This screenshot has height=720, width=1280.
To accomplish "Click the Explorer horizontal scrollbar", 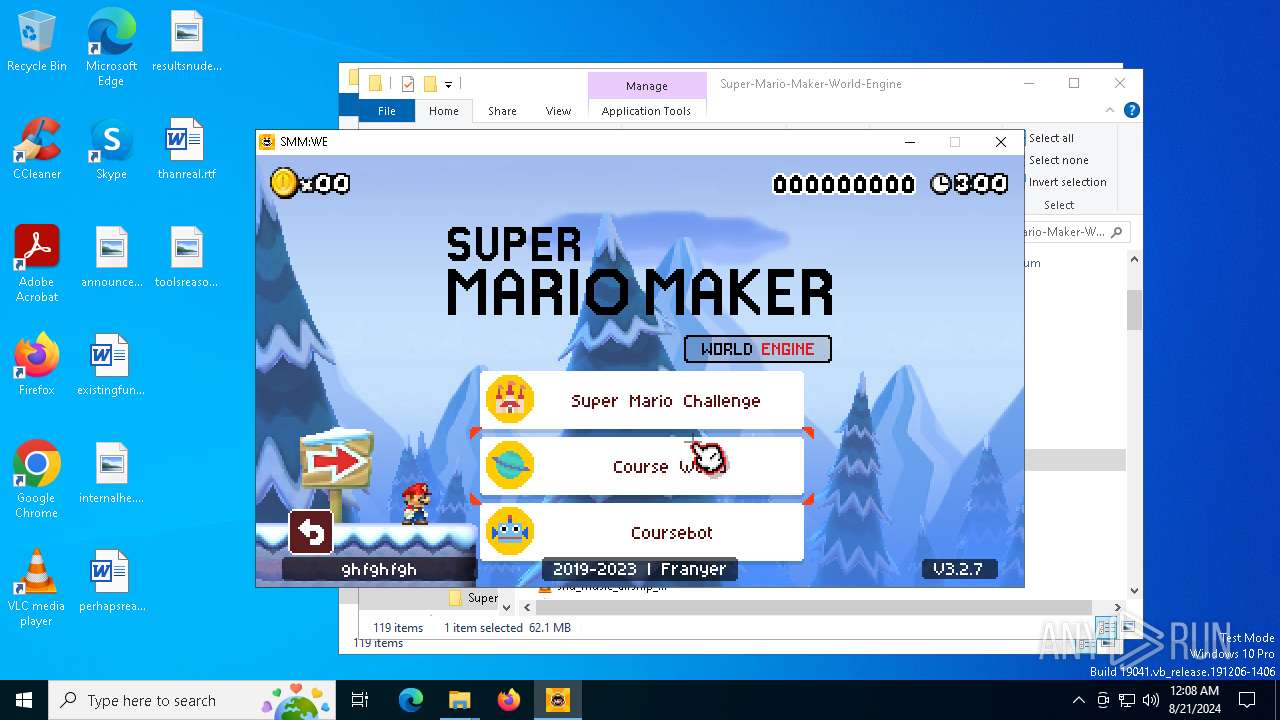I will click(816, 607).
